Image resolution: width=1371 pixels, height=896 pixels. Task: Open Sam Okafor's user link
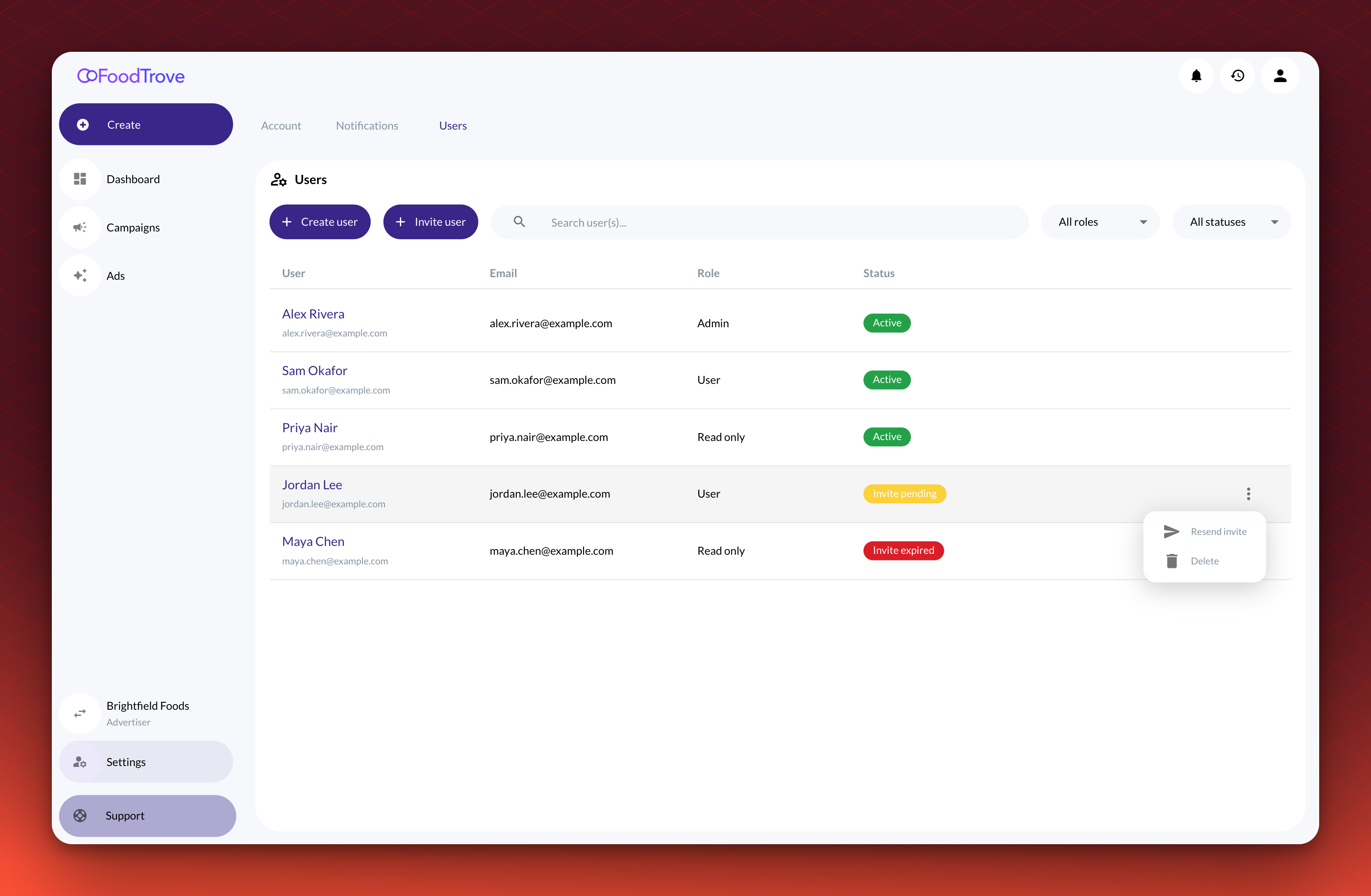315,371
